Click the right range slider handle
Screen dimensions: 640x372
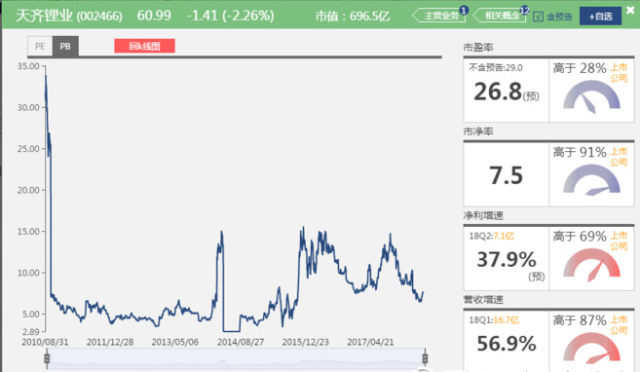click(425, 359)
